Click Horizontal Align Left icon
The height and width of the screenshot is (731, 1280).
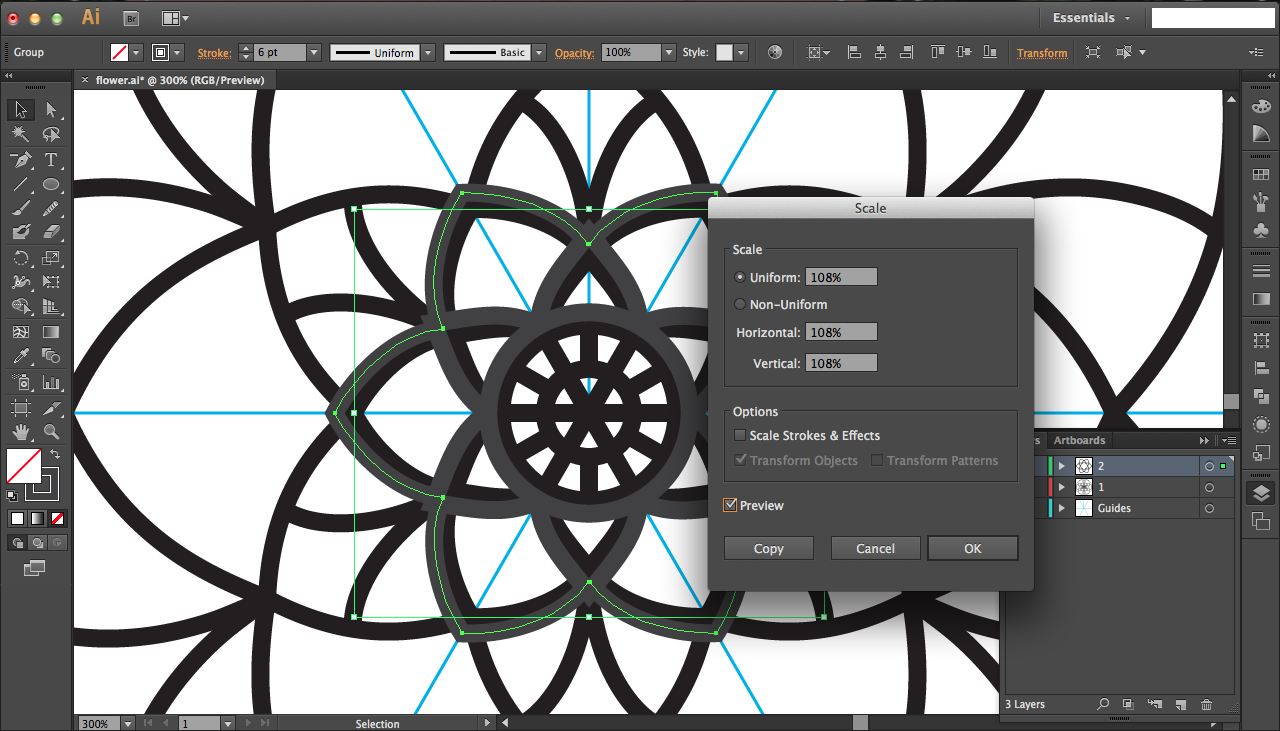854,52
